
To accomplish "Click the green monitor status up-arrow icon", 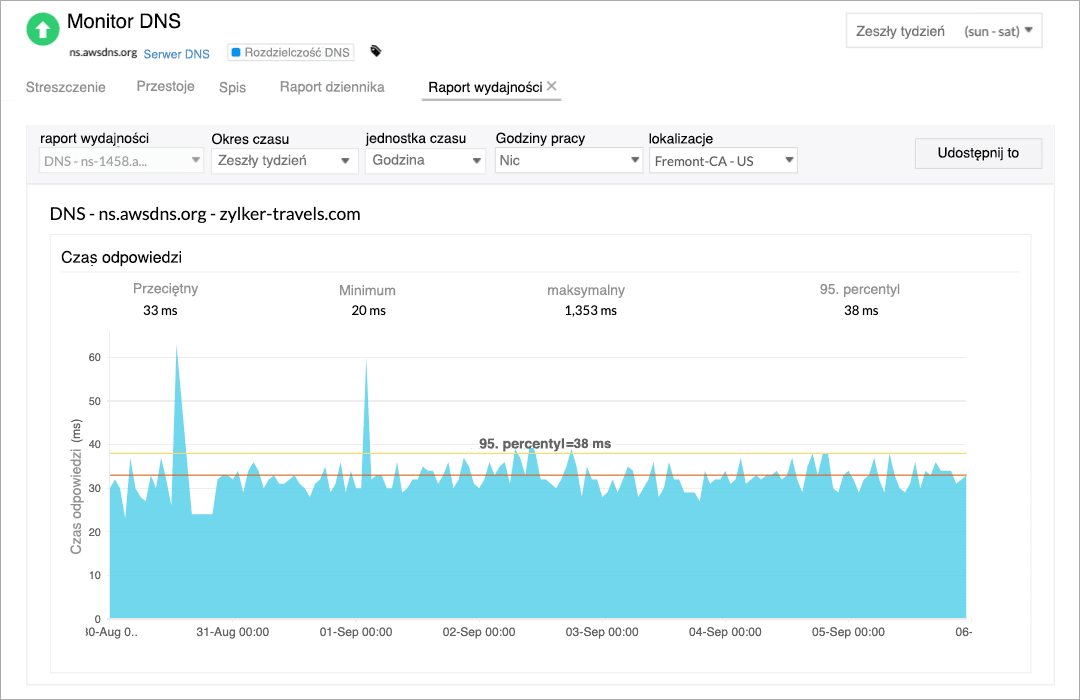I will click(42, 29).
